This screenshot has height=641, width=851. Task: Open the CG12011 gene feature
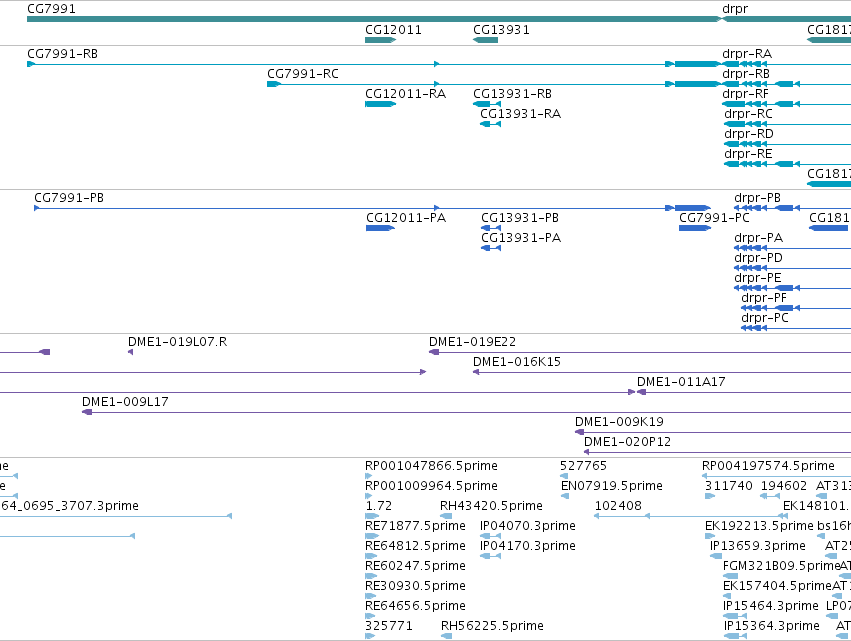380,40
